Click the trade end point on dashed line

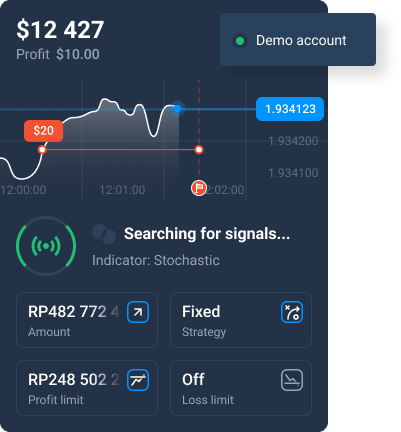click(199, 149)
